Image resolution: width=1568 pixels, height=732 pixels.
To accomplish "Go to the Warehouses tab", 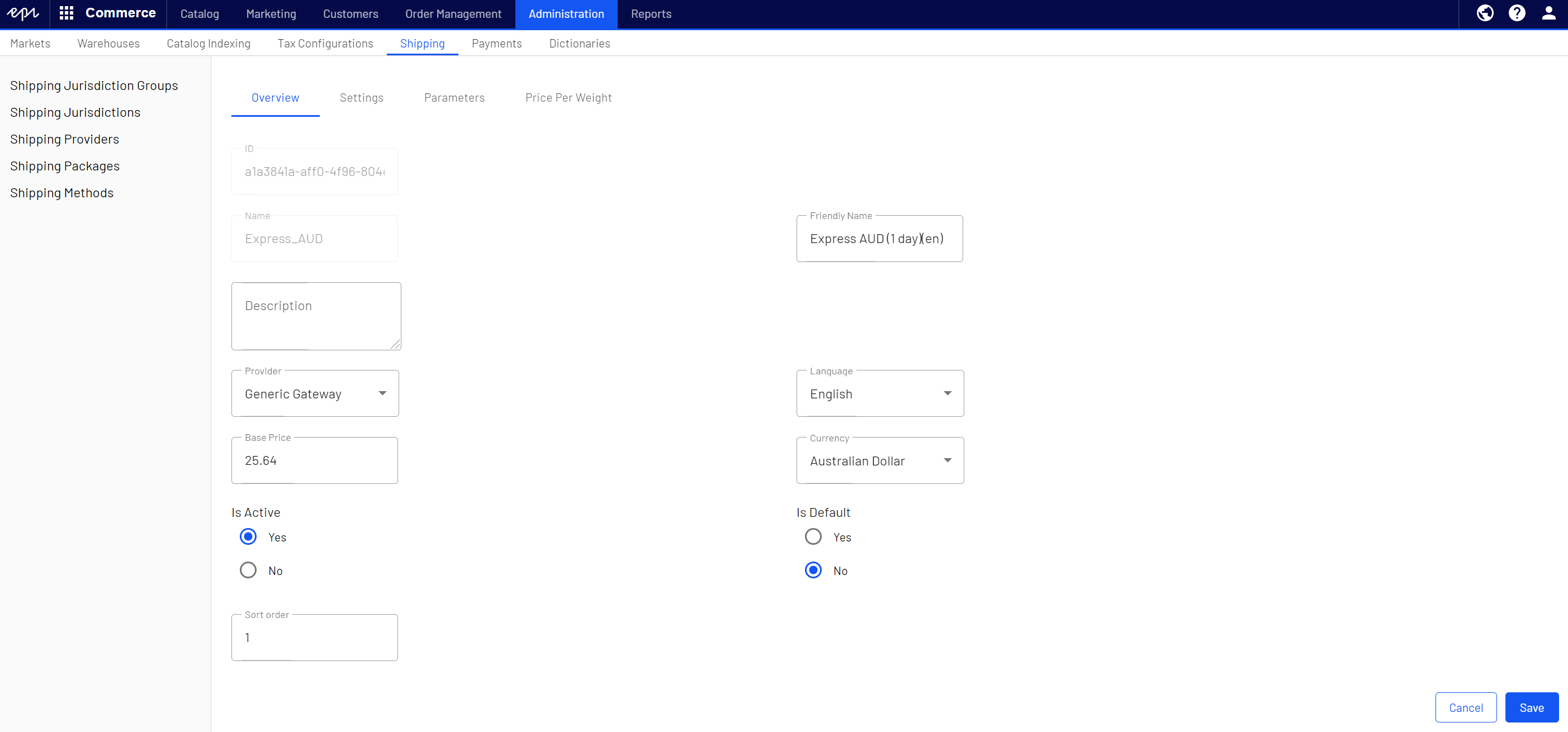I will [x=108, y=43].
